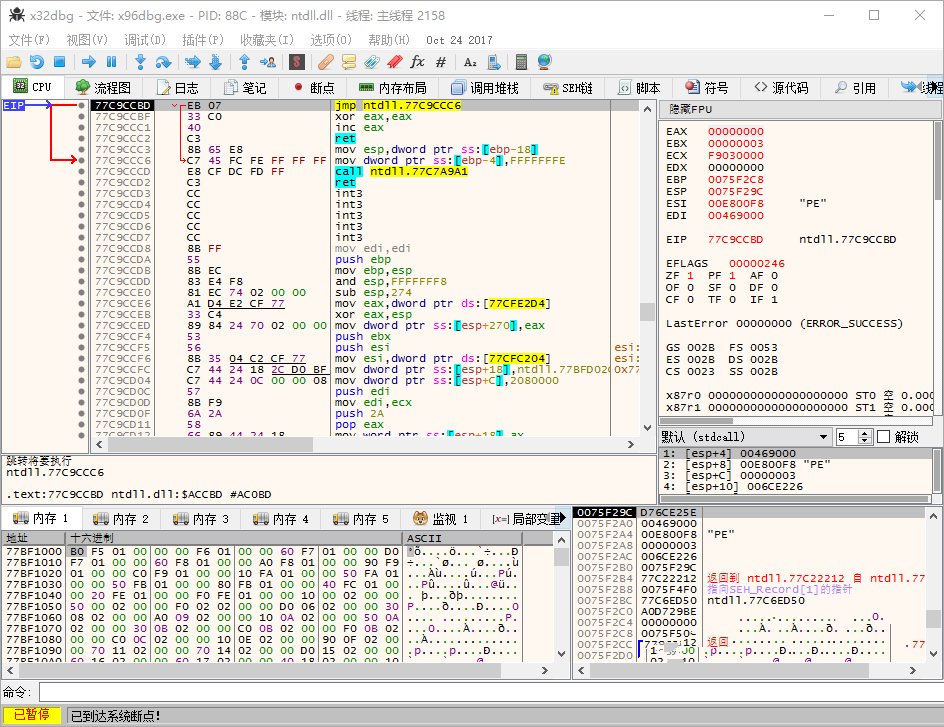944x727 pixels.
Task: Toggle the 解锁 checkbox
Action: tap(883, 437)
